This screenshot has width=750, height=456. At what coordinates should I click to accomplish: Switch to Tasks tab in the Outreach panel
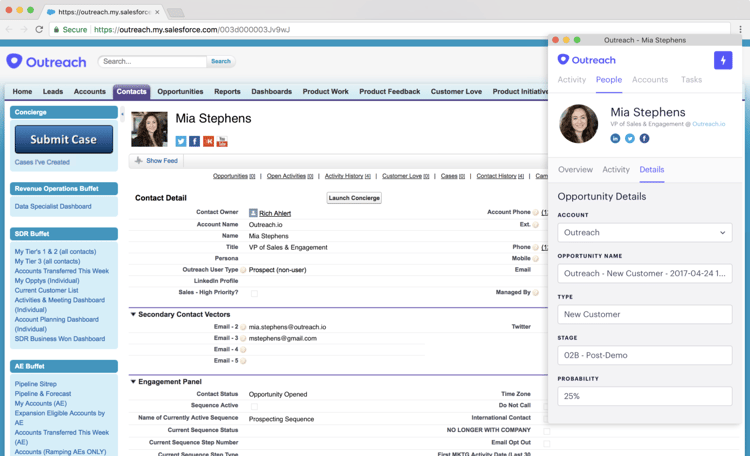click(691, 79)
